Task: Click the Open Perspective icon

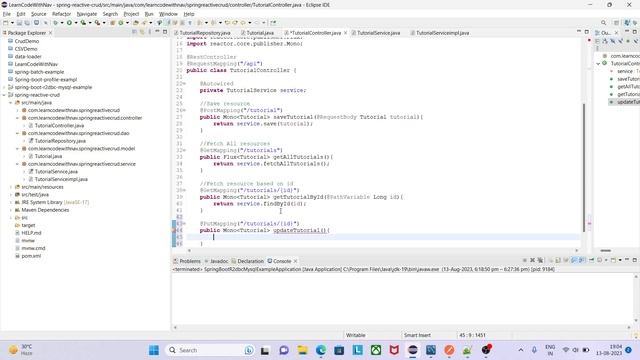Action: [617, 23]
